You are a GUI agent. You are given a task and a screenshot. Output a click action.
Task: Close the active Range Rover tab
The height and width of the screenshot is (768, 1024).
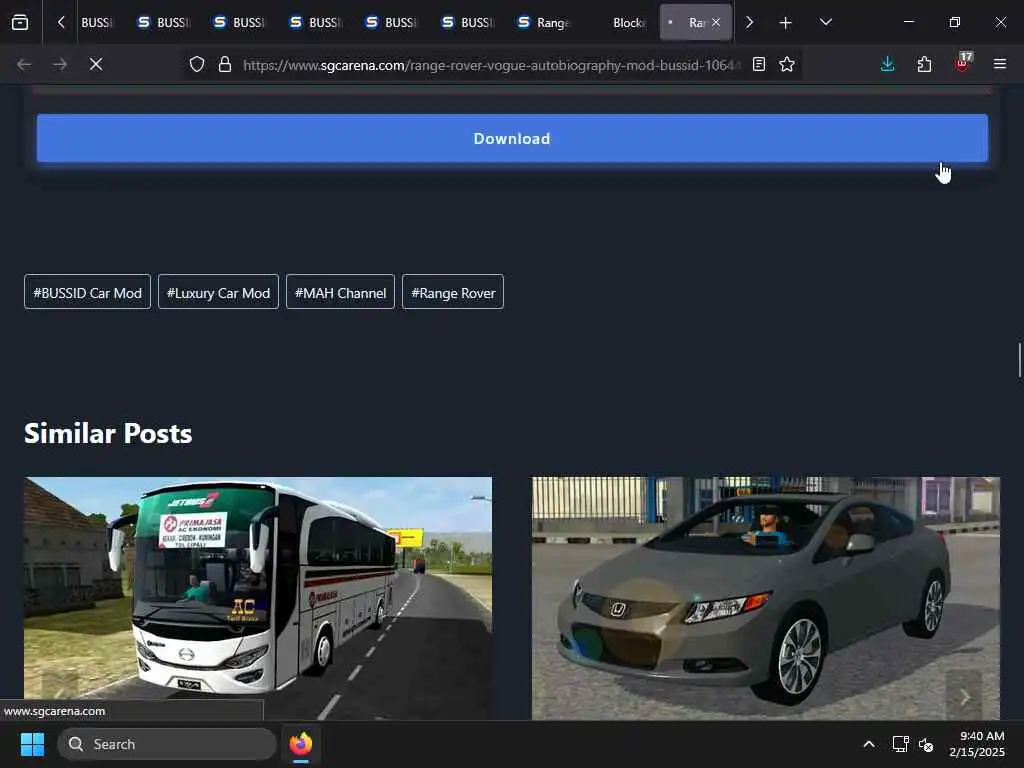(x=716, y=22)
